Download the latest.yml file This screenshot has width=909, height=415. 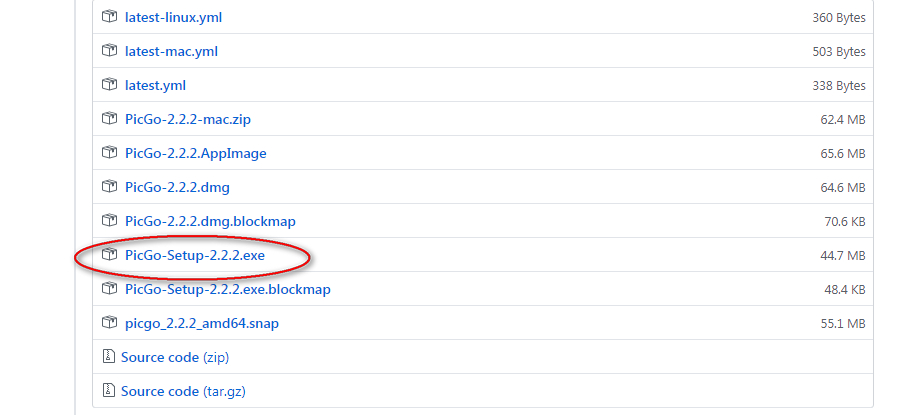coord(155,85)
